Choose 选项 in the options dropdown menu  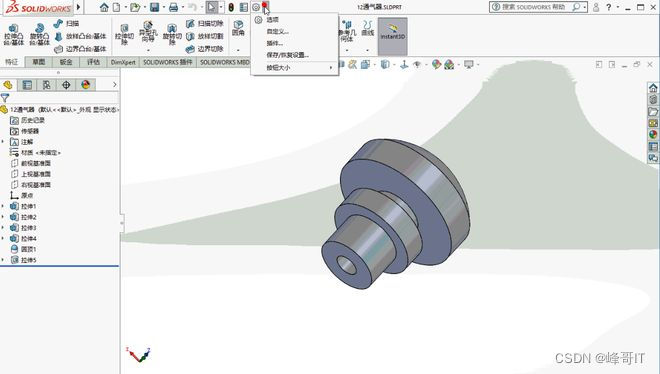[x=295, y=19]
